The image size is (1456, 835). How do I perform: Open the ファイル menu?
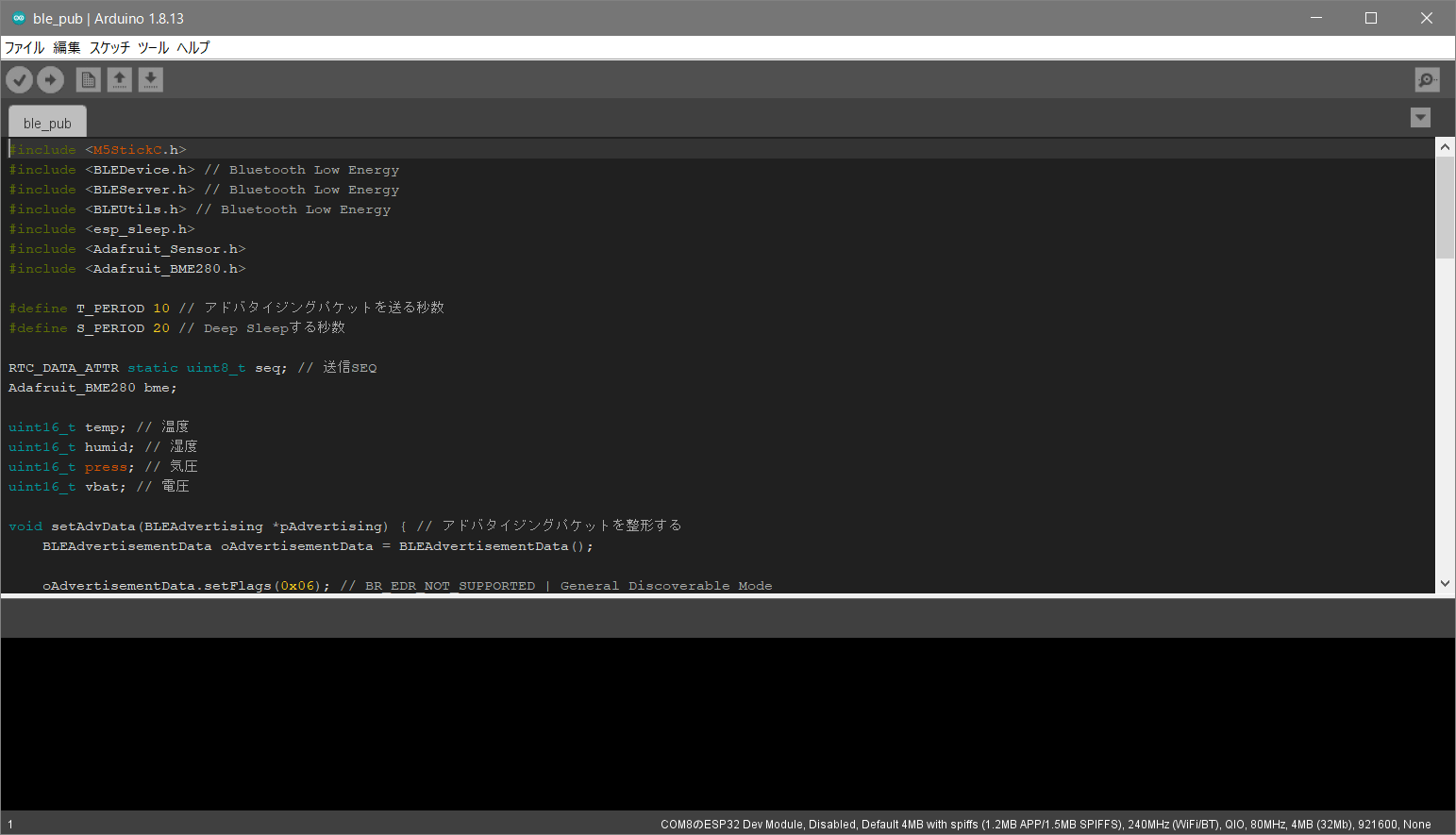coord(25,47)
